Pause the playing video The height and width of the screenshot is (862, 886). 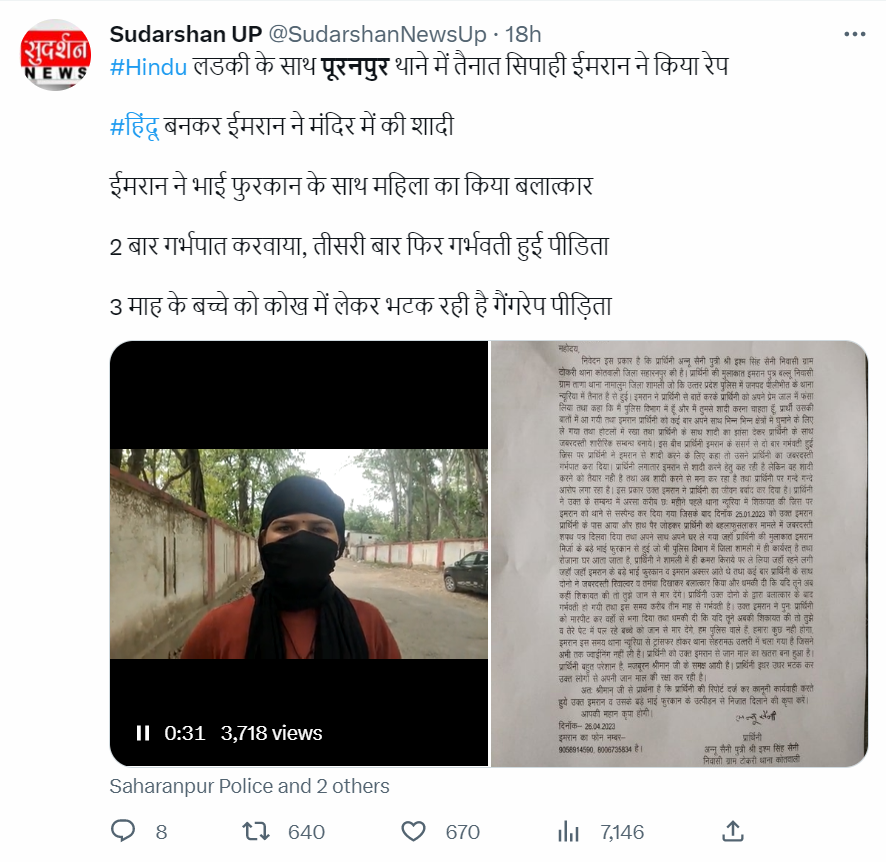(x=143, y=733)
